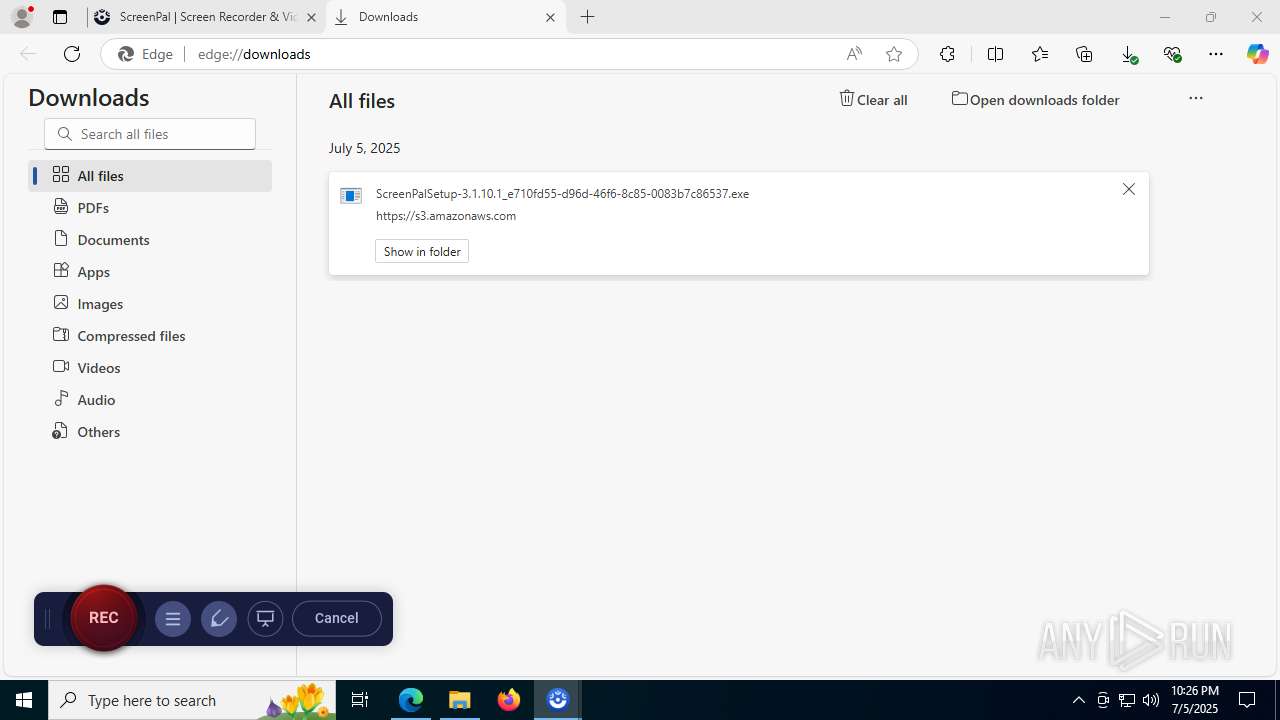Start recording with REC button
The image size is (1280, 720).
click(x=104, y=618)
